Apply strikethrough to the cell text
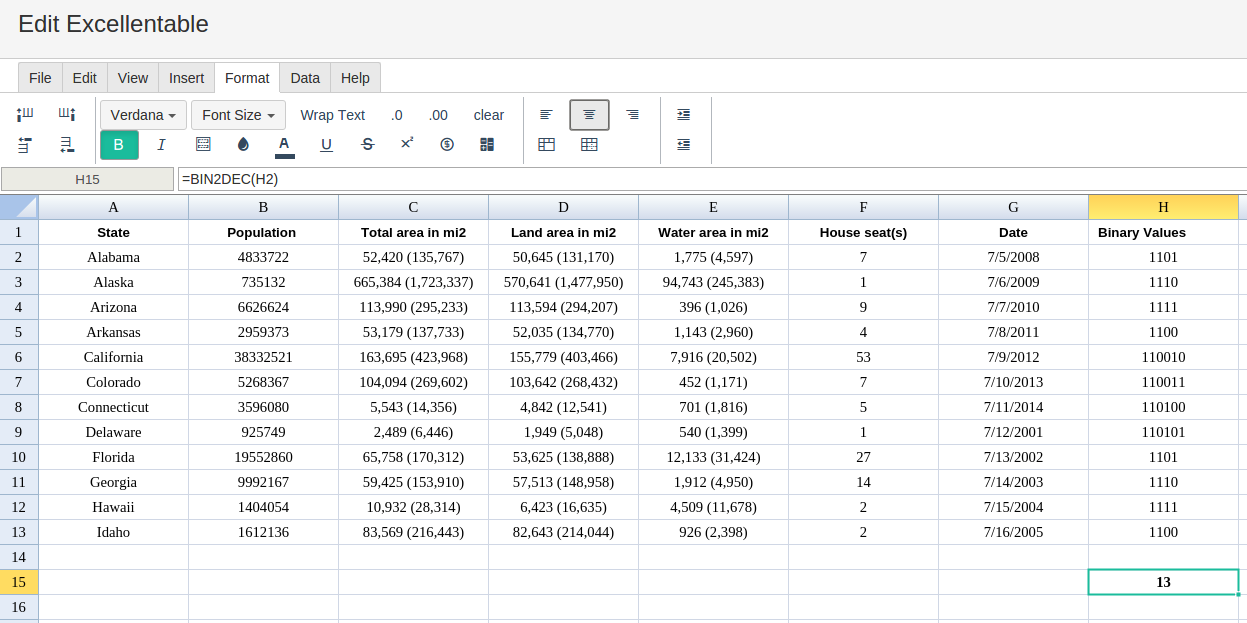This screenshot has height=623, width=1247. click(367, 145)
